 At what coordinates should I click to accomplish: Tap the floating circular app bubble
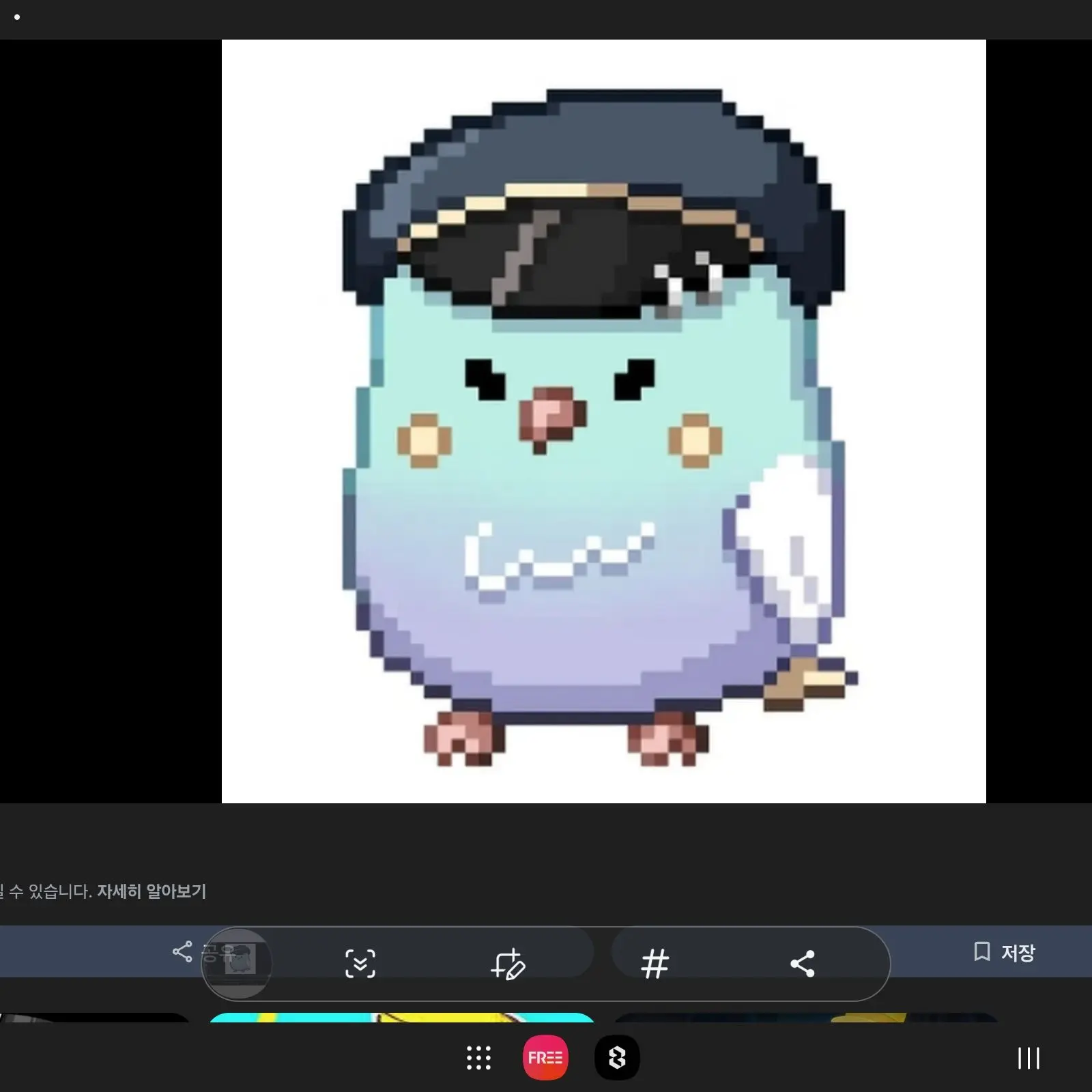pos(238,962)
